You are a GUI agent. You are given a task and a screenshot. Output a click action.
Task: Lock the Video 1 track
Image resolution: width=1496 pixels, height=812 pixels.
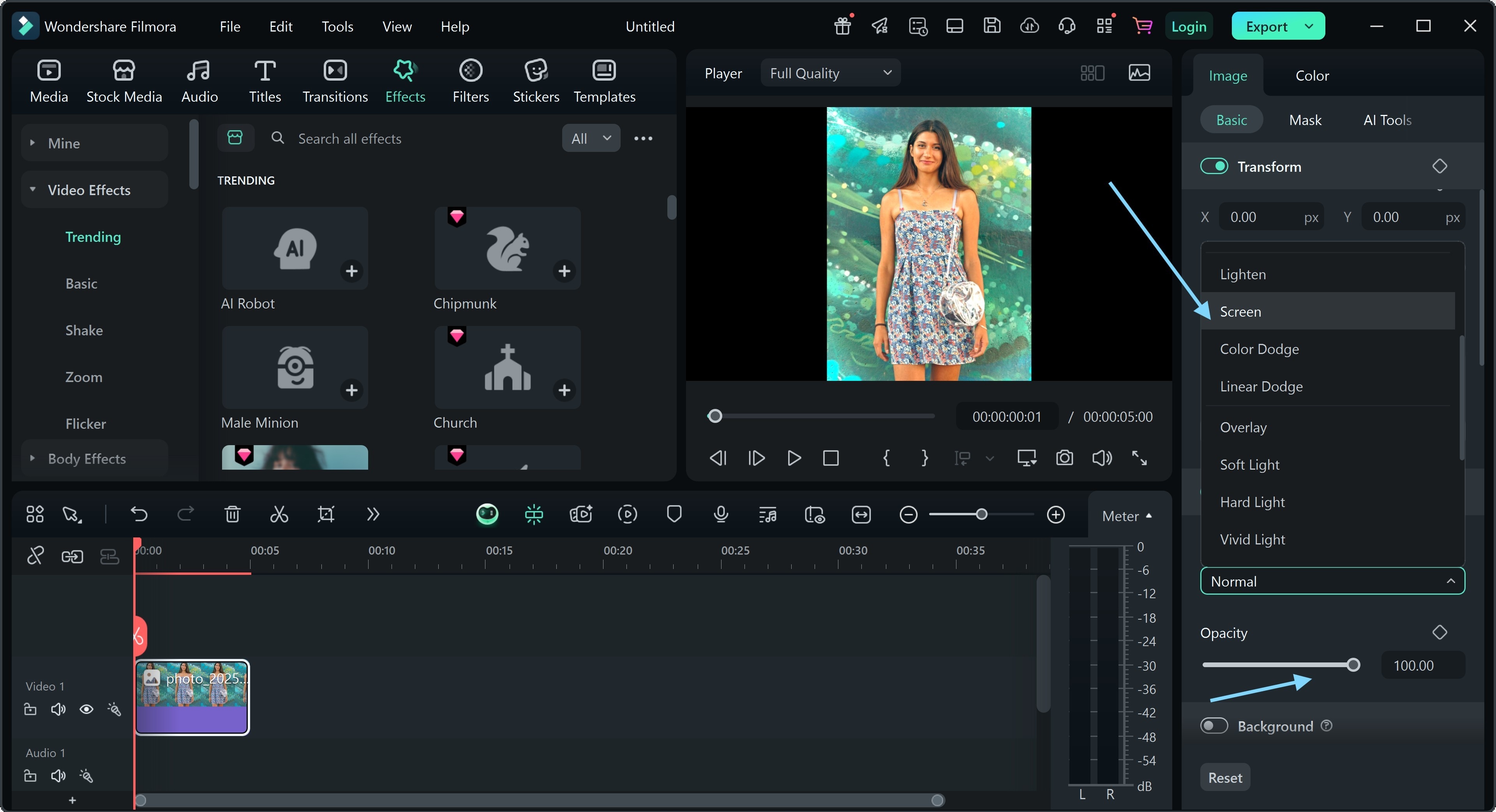pos(30,709)
